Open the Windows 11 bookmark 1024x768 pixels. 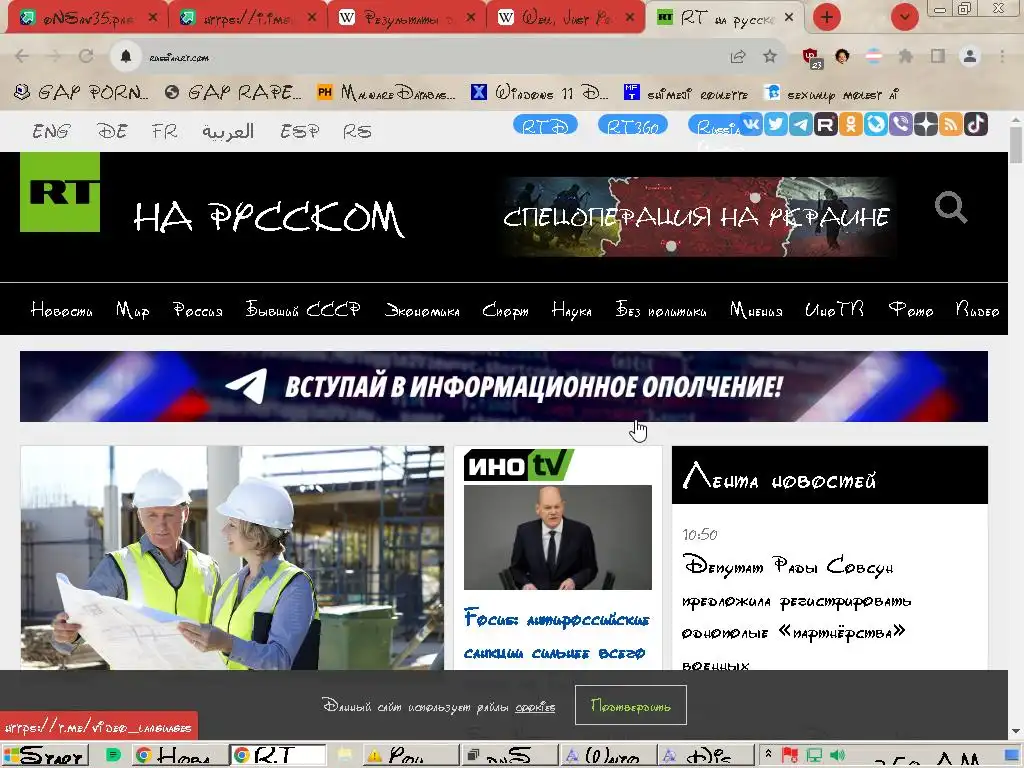[539, 93]
